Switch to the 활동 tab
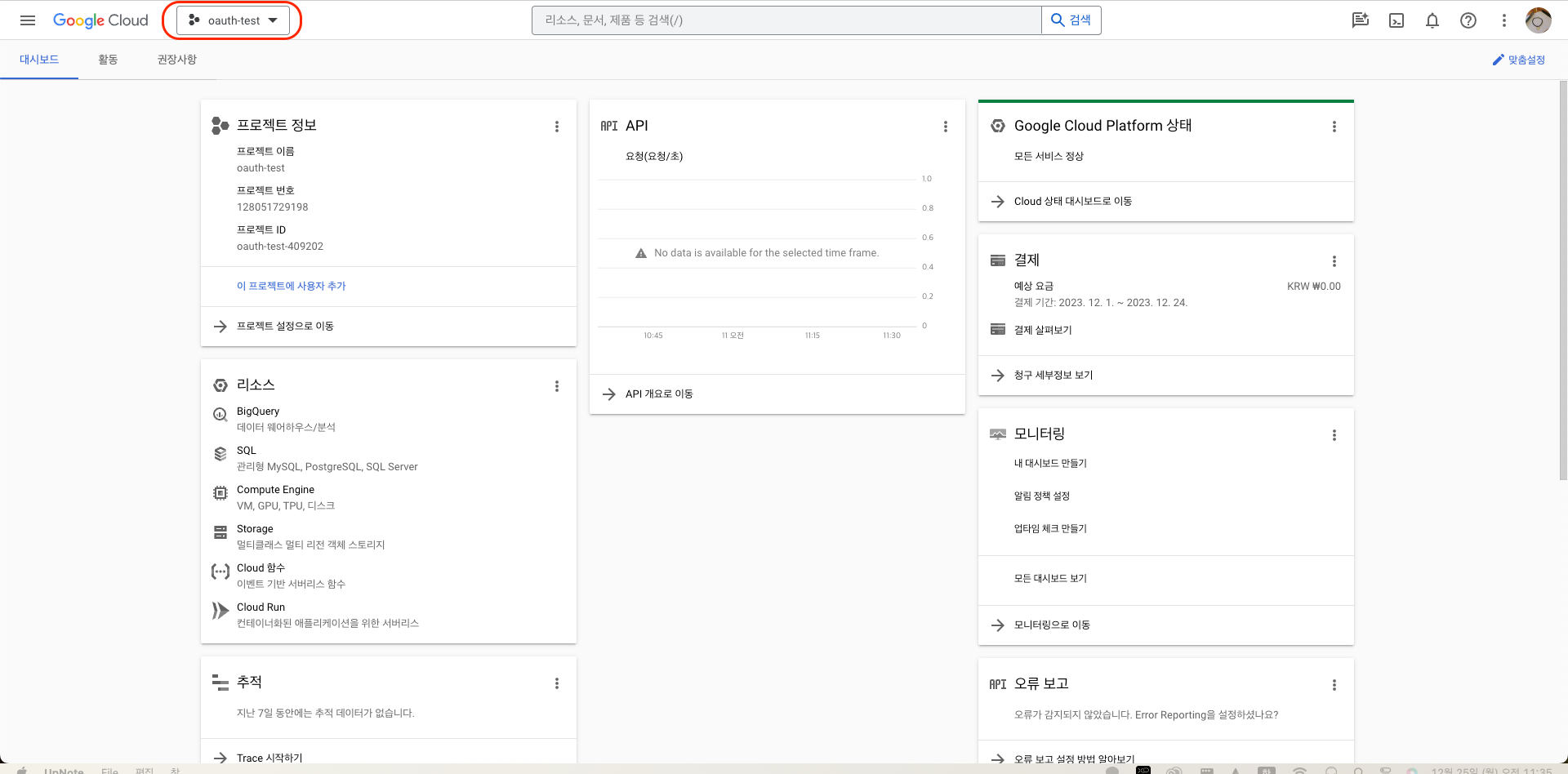 (x=108, y=60)
